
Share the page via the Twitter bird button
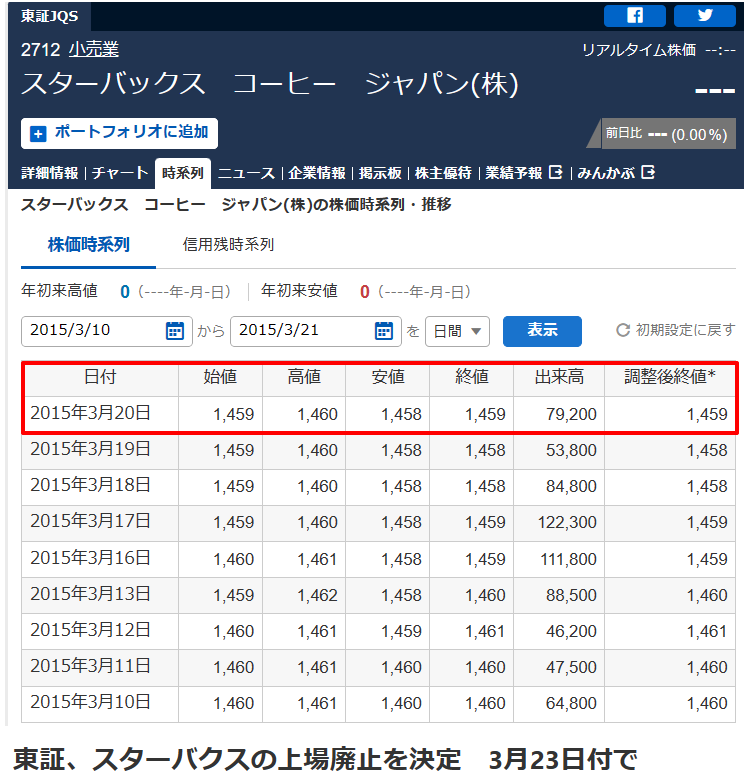[704, 15]
